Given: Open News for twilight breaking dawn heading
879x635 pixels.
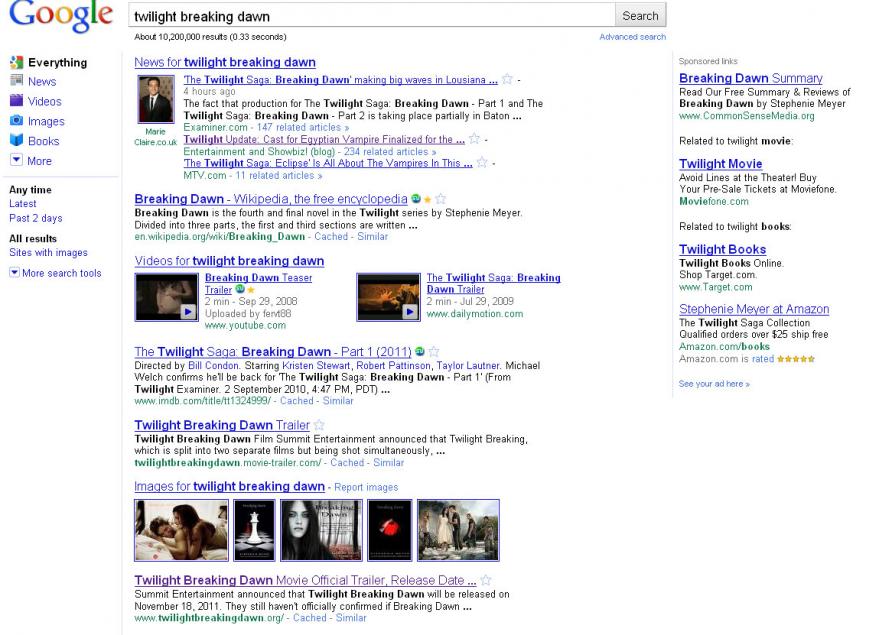Looking at the screenshot, I should click(225, 62).
